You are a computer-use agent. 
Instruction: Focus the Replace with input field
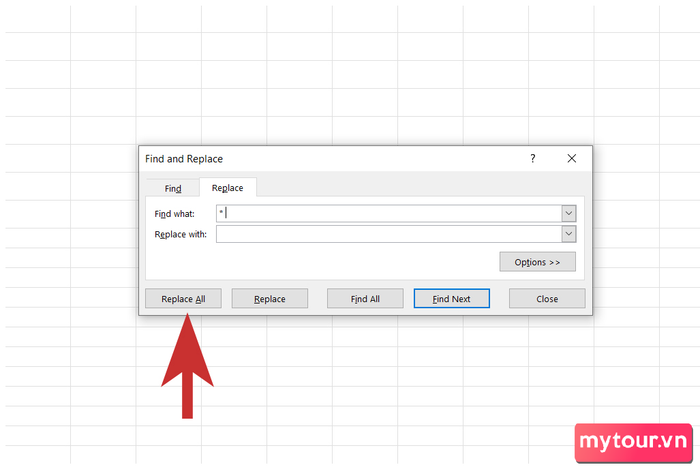(389, 234)
